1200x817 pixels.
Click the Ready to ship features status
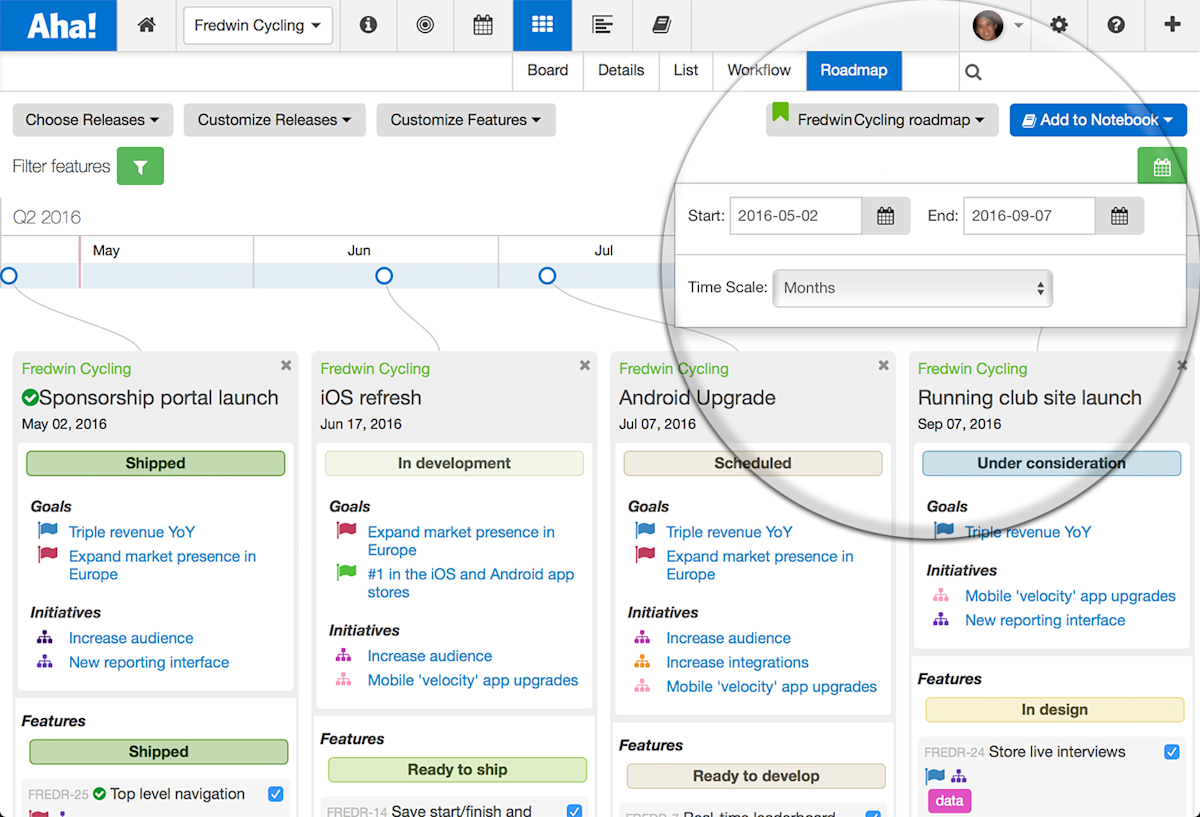pyautogui.click(x=457, y=770)
